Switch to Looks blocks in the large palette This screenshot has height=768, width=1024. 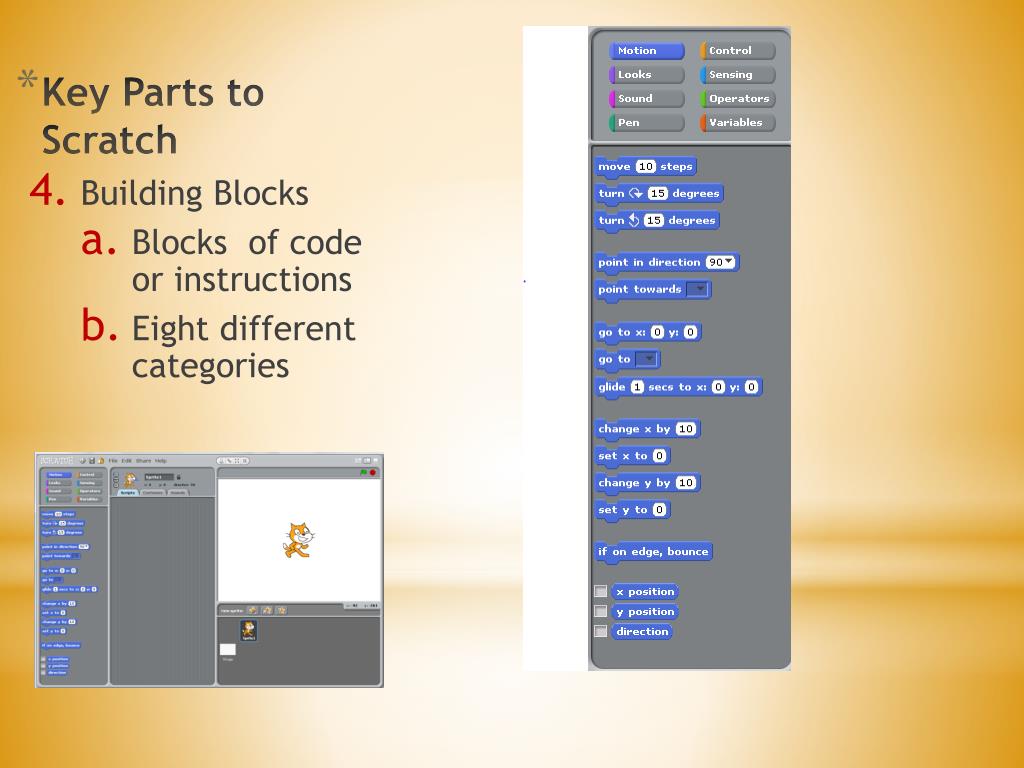[x=647, y=74]
